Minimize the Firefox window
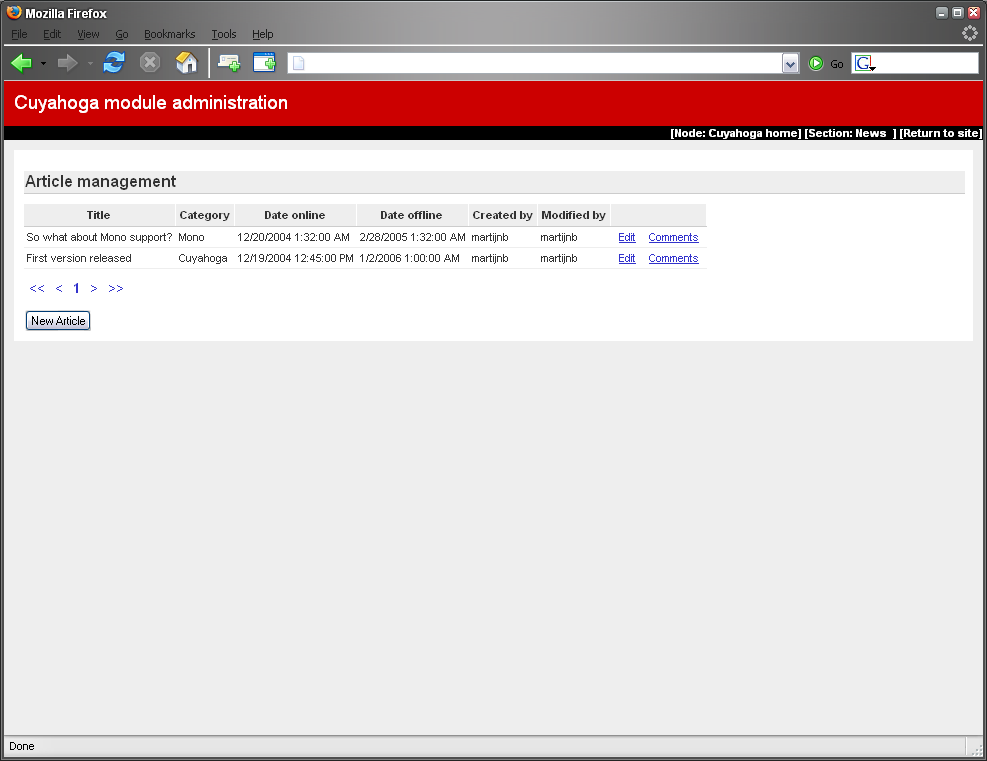Image resolution: width=987 pixels, height=761 pixels. (x=942, y=13)
